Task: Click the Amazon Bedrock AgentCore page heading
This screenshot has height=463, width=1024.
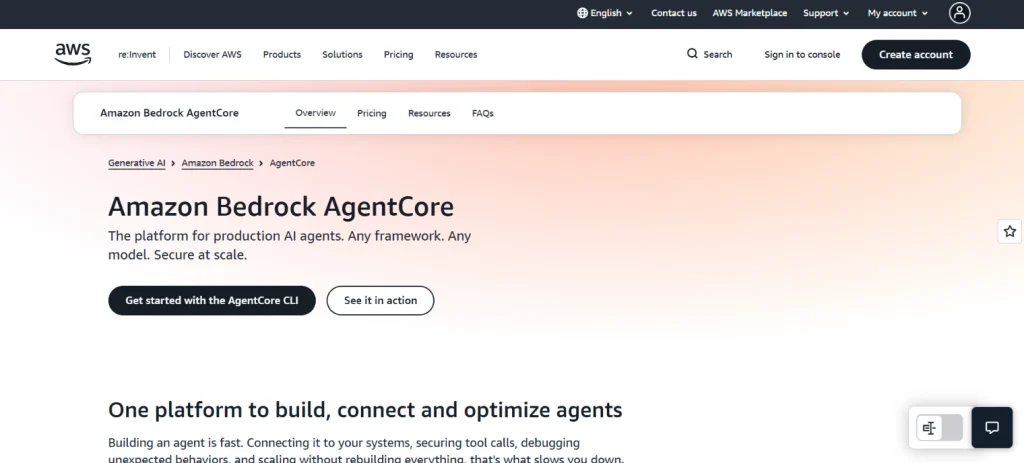Action: click(281, 207)
